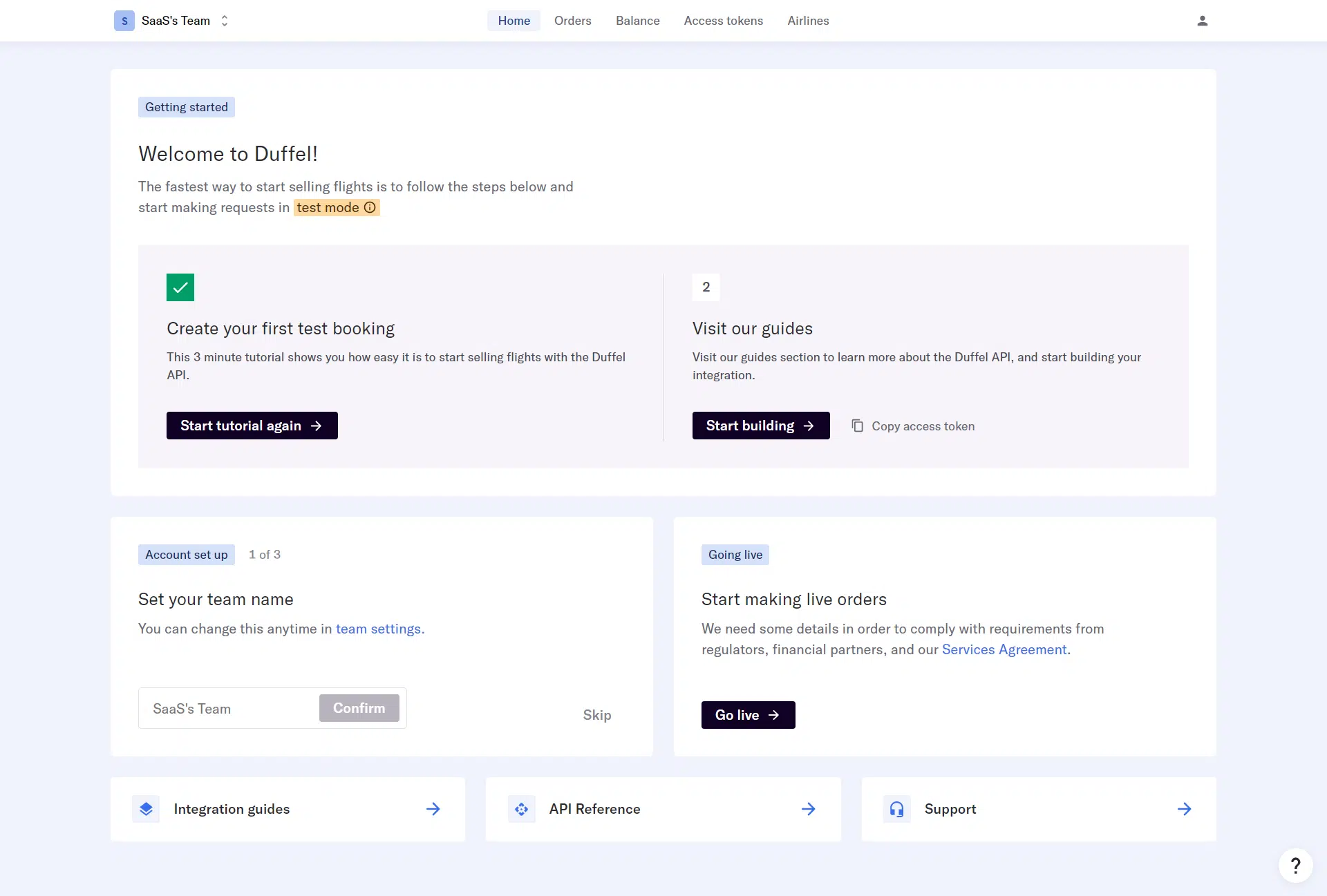Click the step 2 number badge
Image resolution: width=1327 pixels, height=896 pixels.
pyautogui.click(x=706, y=287)
